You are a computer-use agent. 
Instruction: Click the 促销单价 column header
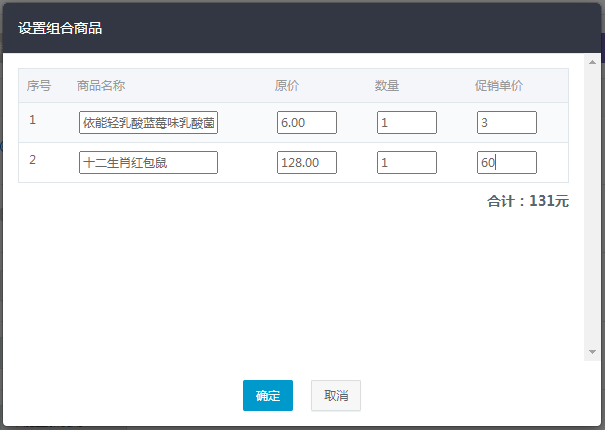pos(499,86)
